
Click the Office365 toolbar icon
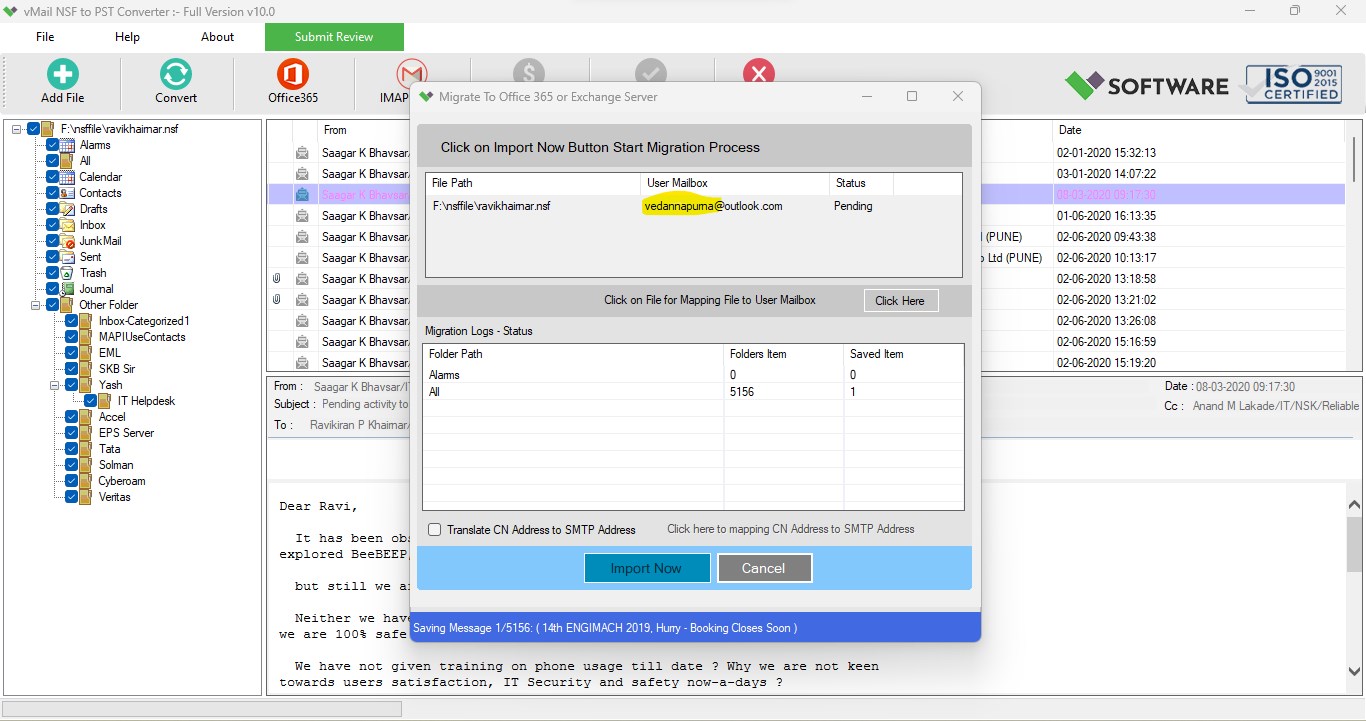pos(293,74)
